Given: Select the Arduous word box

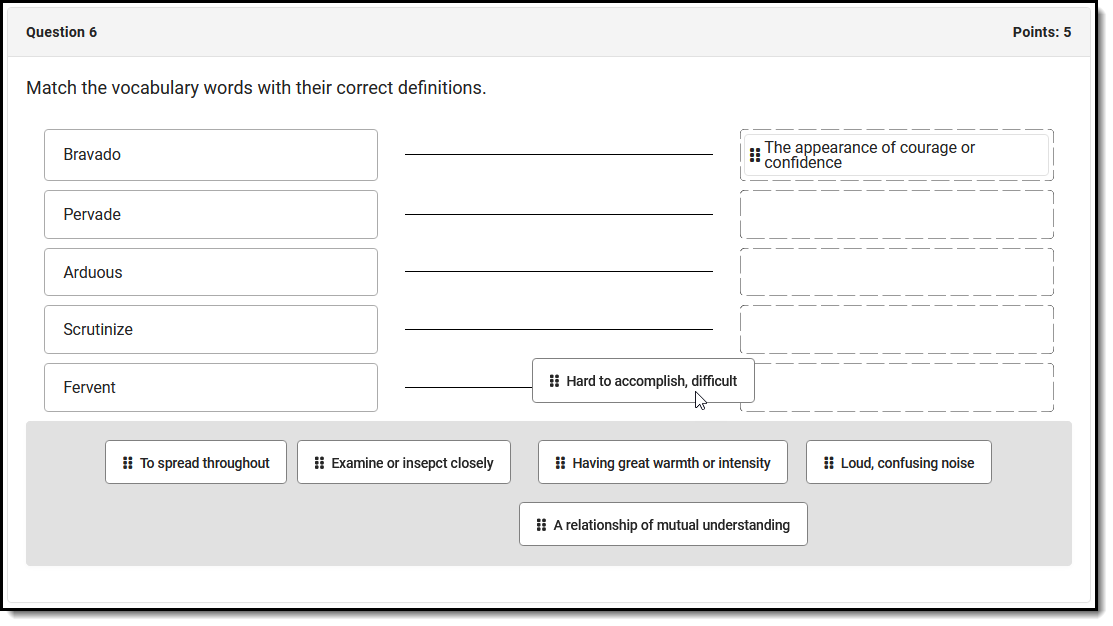Looking at the screenshot, I should [210, 272].
